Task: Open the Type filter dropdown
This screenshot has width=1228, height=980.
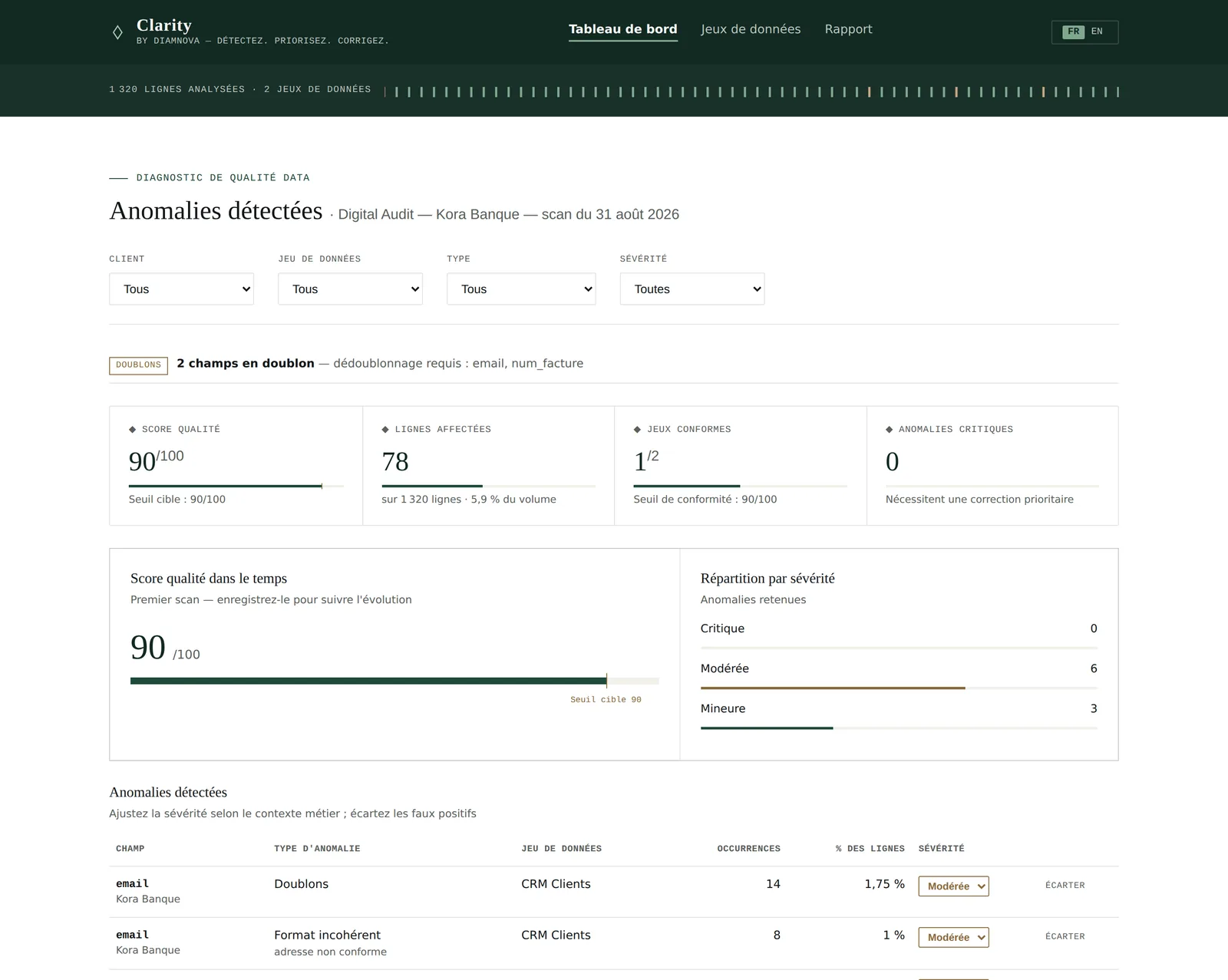Action: [x=521, y=289]
